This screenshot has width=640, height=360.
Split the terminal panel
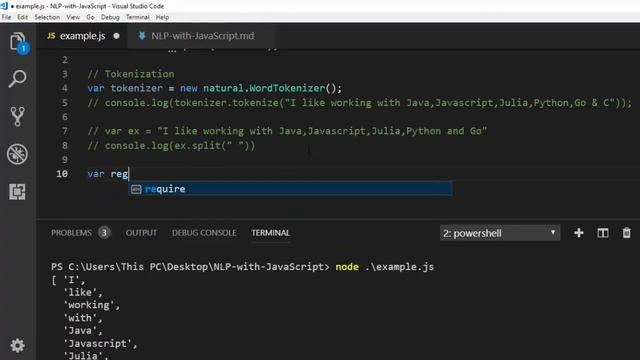click(x=602, y=233)
